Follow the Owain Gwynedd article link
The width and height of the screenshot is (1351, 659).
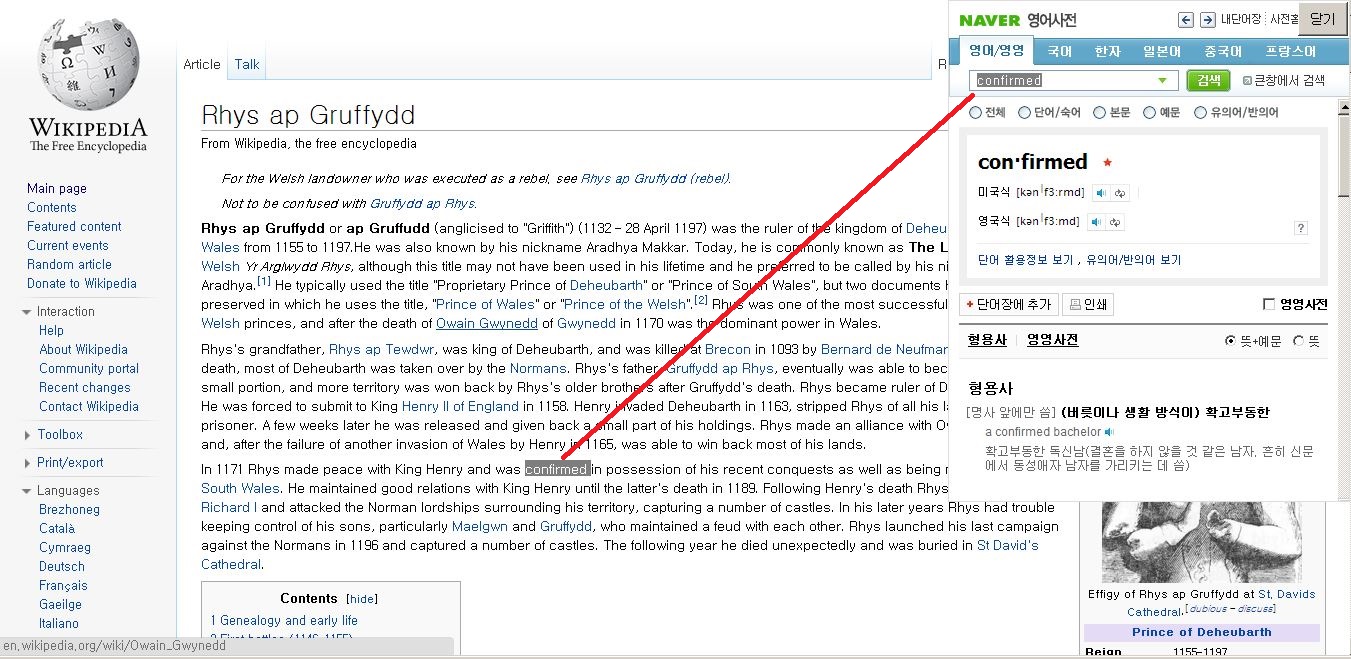click(486, 323)
